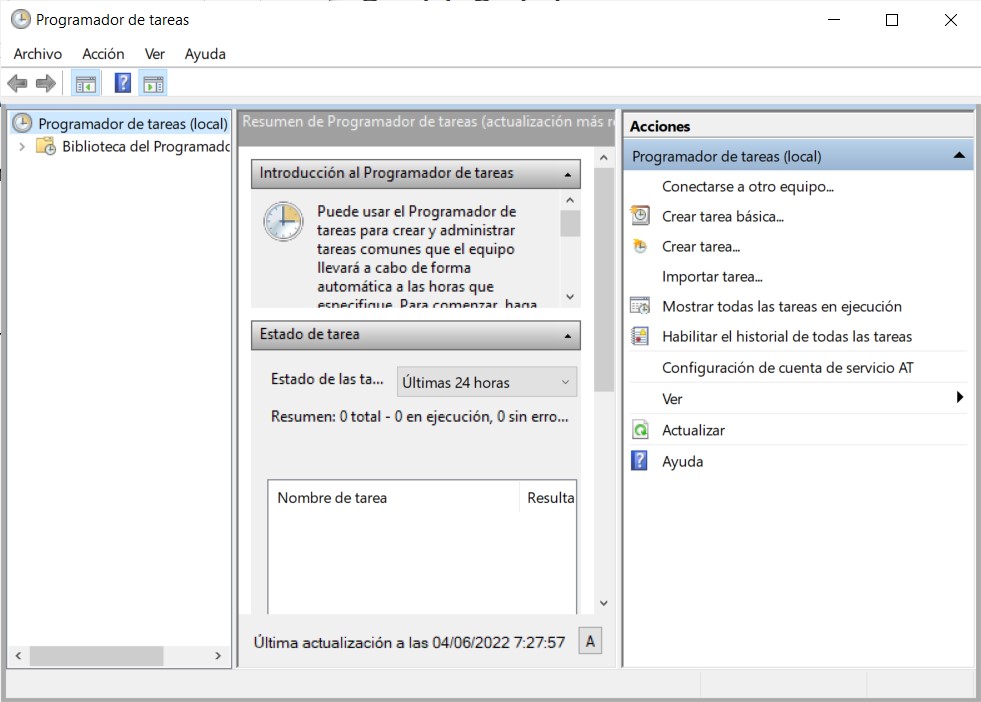Enable history via Habilitar el historial de todas las tareas
This screenshot has height=702, width=981.
point(786,337)
